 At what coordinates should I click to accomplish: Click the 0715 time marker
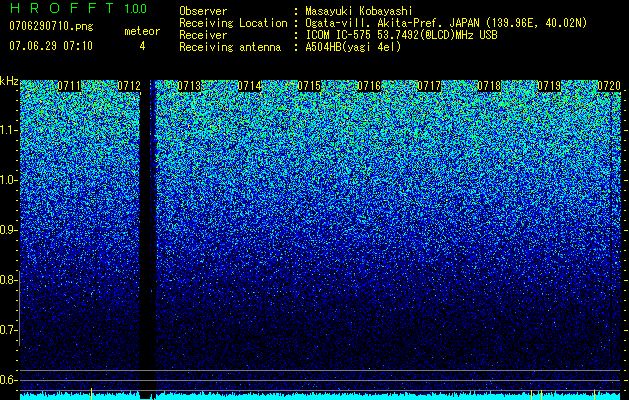tap(309, 86)
